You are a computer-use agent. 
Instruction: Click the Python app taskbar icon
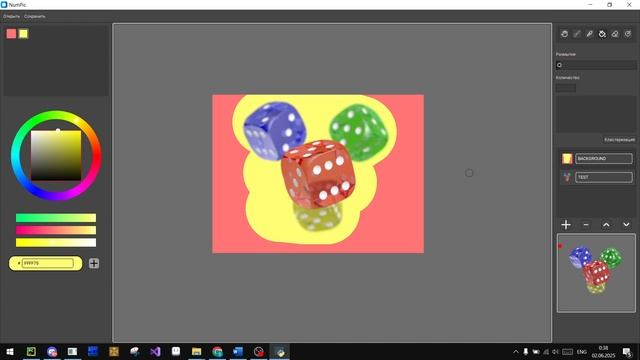[x=280, y=351]
